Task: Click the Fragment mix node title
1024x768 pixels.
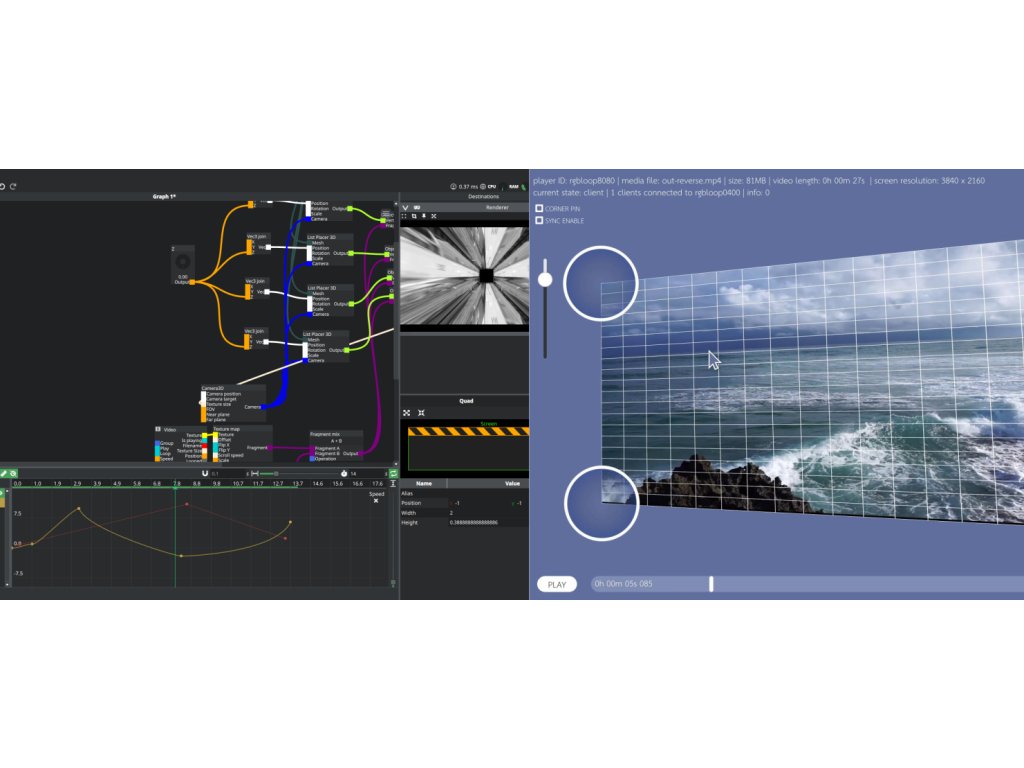Action: 325,434
